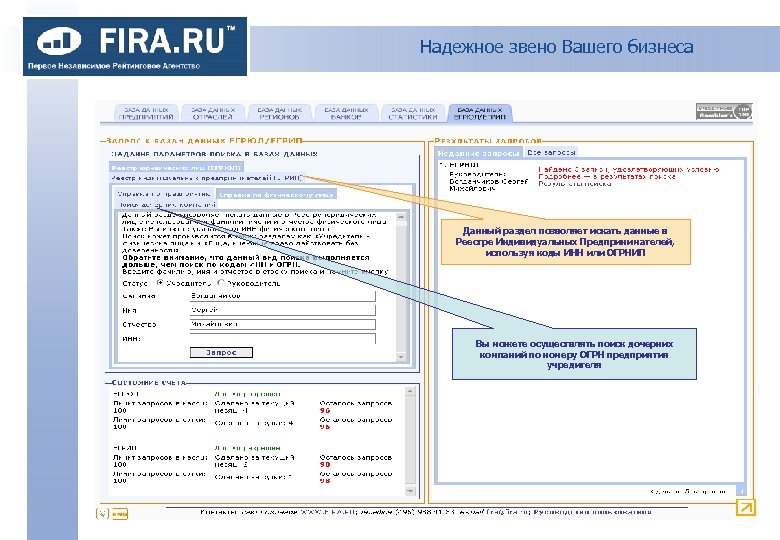Click the Фамилия input field
780x540 pixels.
(283, 296)
